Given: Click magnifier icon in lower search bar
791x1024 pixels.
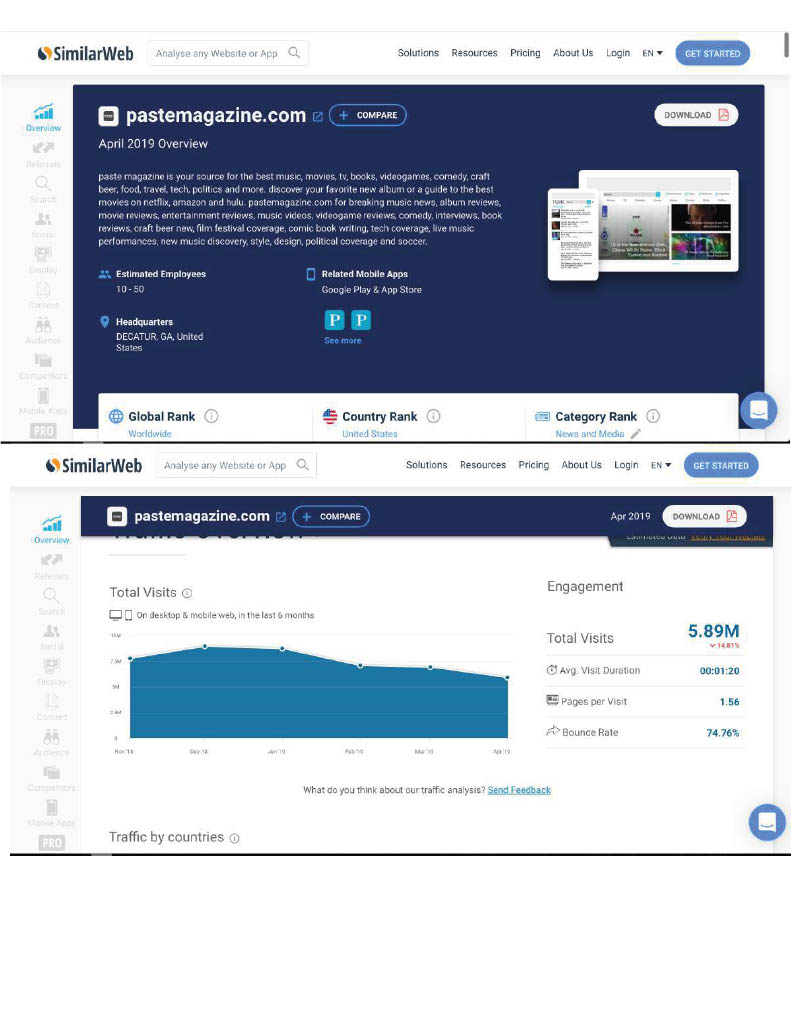Looking at the screenshot, I should pos(302,464).
